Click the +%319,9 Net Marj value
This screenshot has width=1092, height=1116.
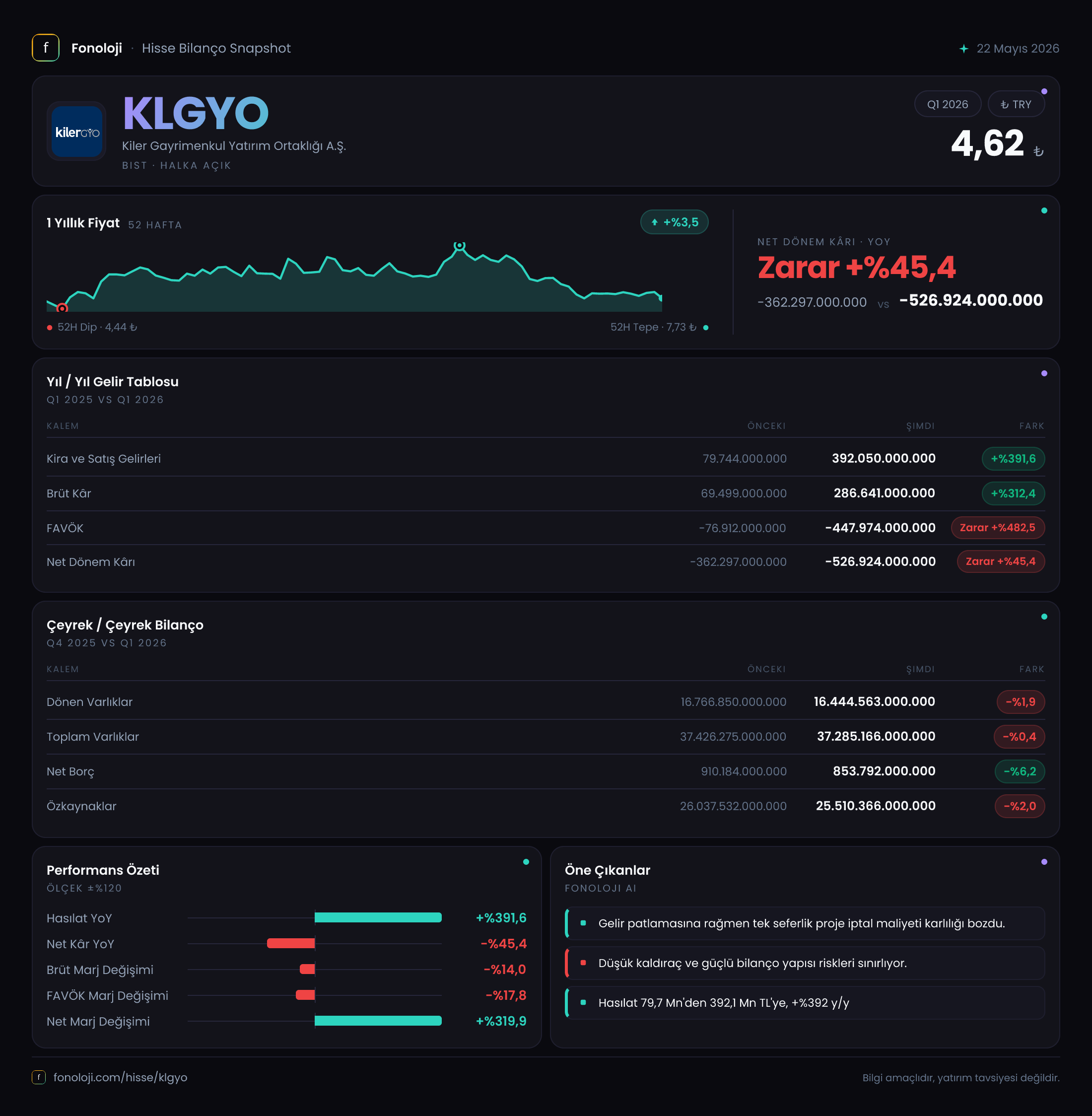click(501, 1021)
